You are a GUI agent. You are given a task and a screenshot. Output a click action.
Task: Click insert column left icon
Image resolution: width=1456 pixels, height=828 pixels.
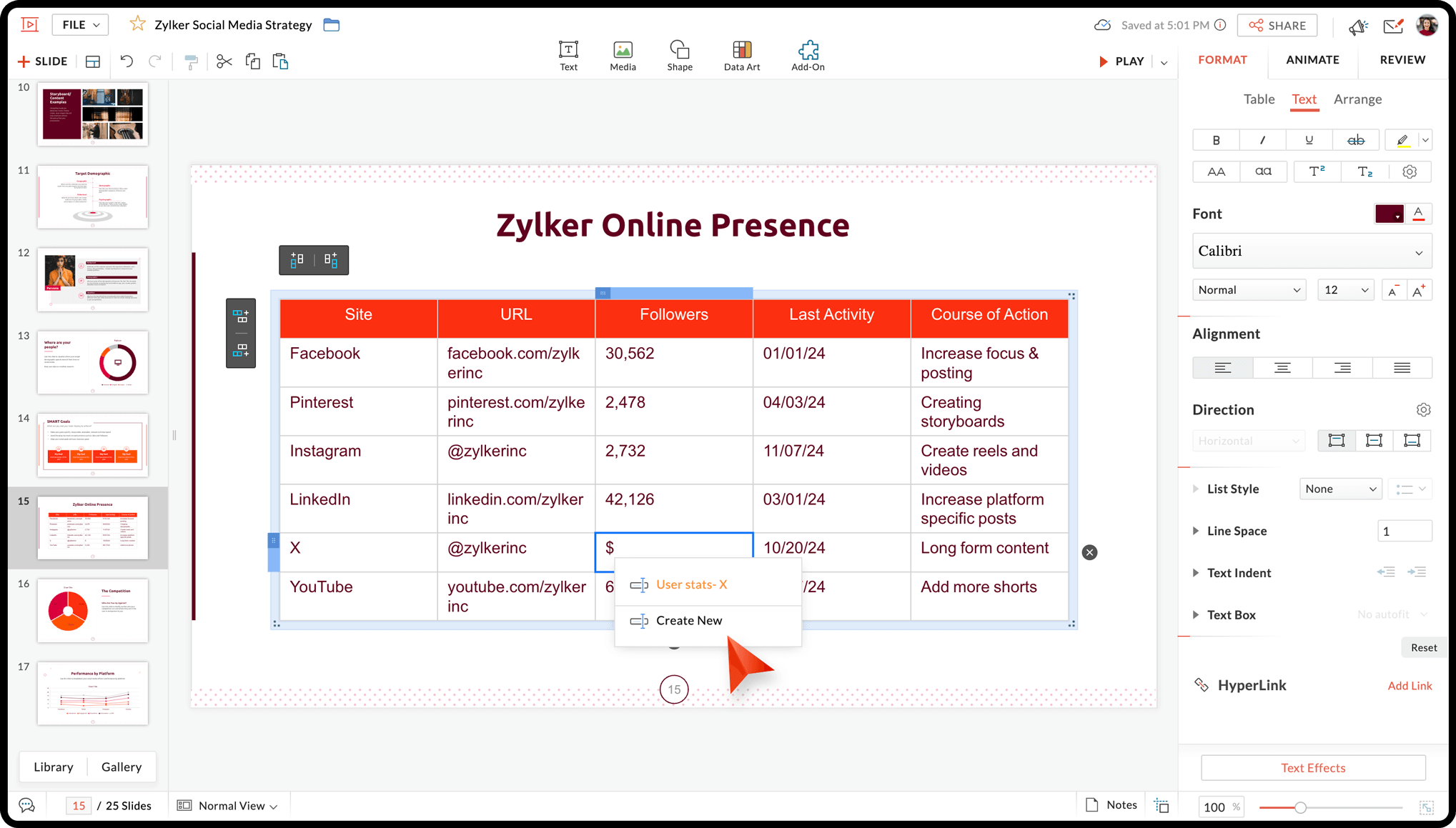297,260
